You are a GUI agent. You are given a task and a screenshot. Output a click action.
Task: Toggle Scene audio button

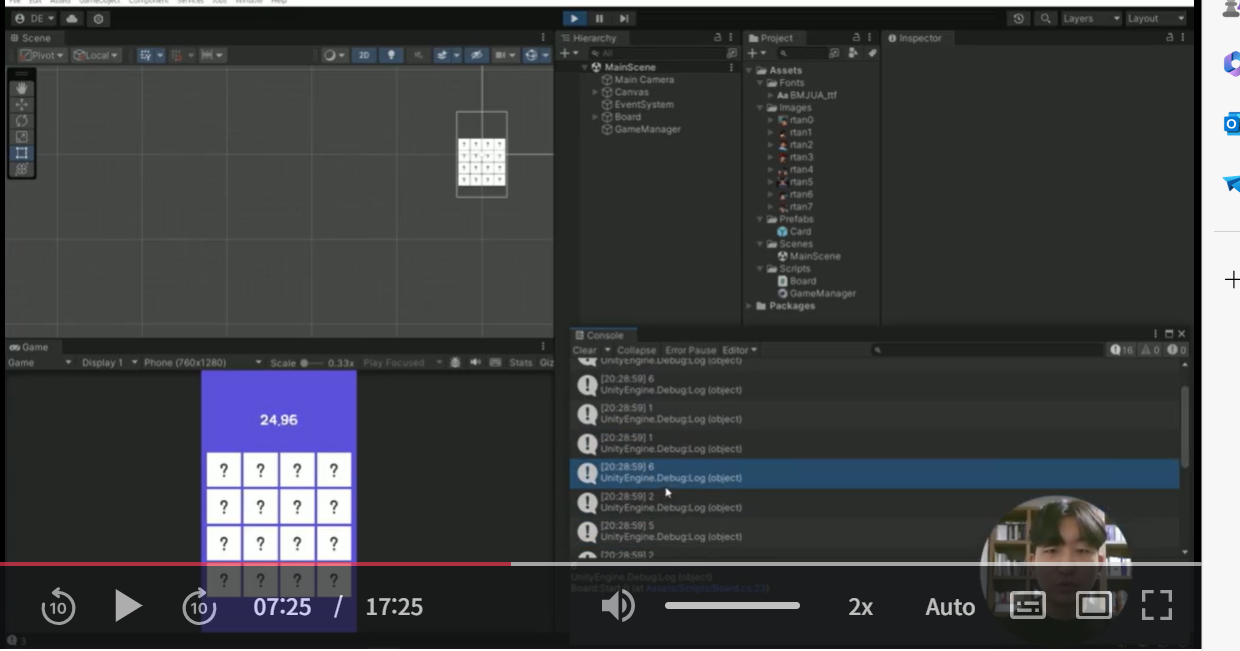click(418, 56)
